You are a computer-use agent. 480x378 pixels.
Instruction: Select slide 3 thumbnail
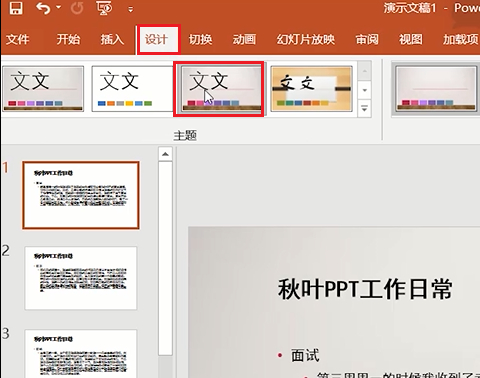click(x=81, y=353)
